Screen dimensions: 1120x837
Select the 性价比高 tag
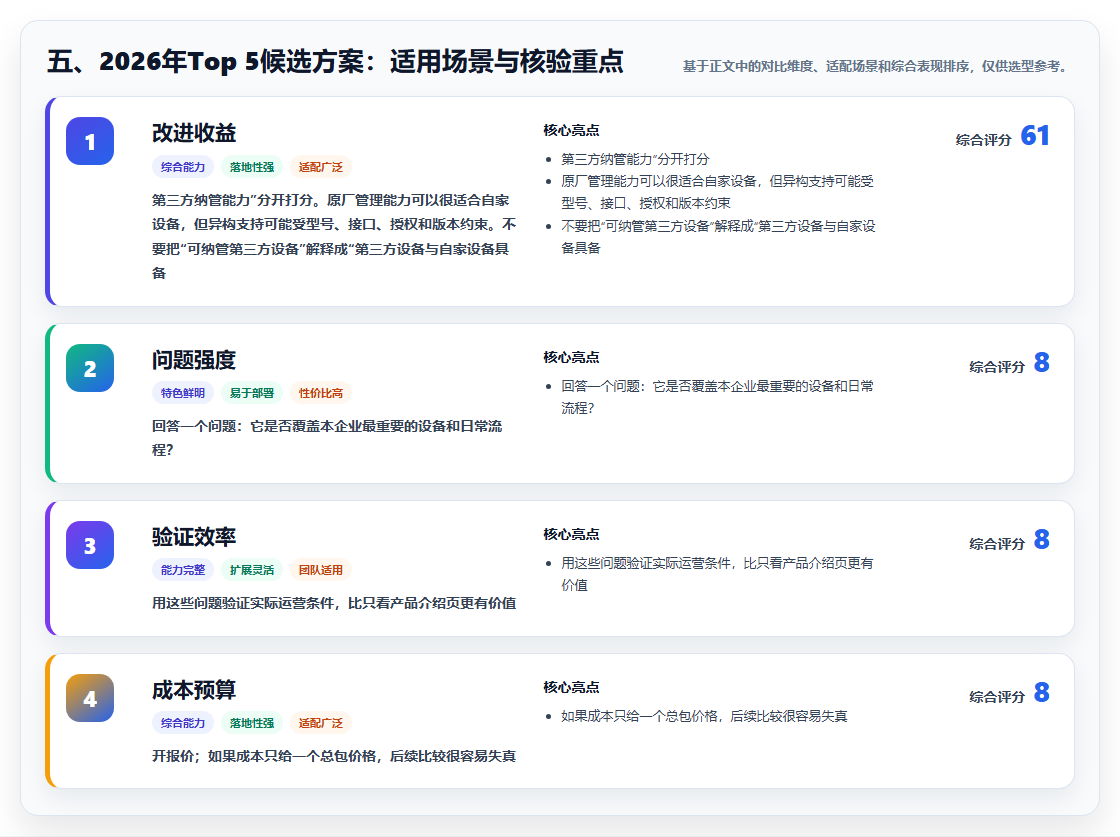click(x=321, y=393)
